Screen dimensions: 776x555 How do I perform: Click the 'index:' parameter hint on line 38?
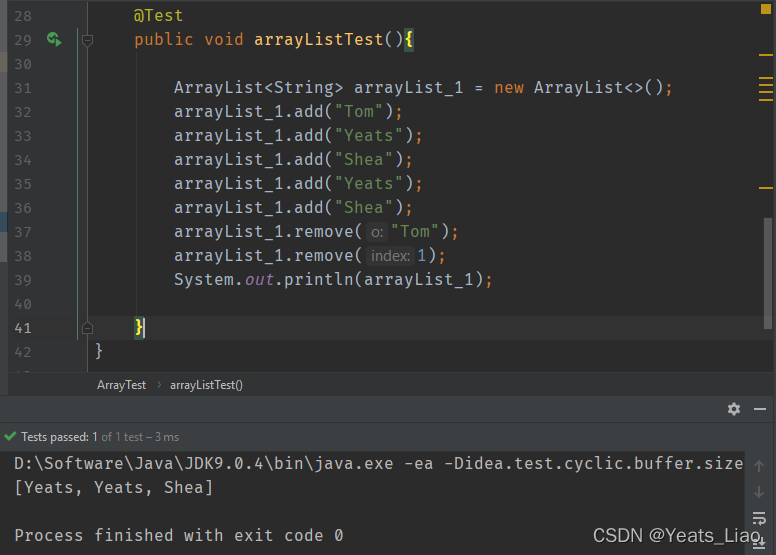click(390, 256)
